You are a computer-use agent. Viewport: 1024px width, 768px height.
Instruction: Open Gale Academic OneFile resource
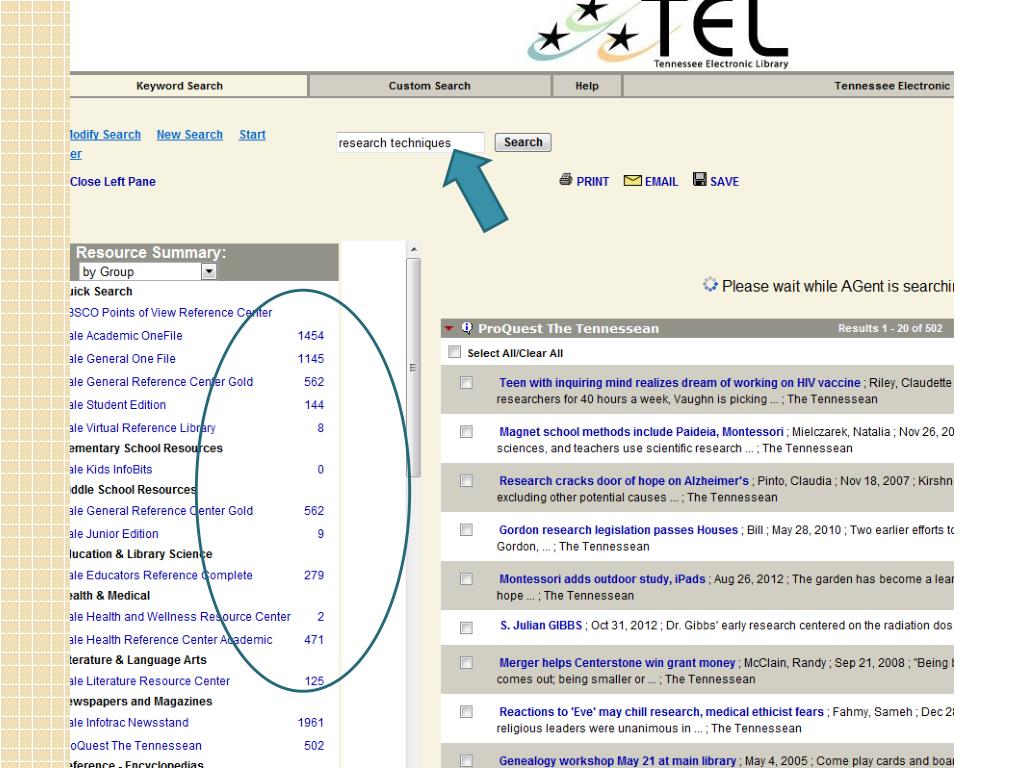(126, 336)
